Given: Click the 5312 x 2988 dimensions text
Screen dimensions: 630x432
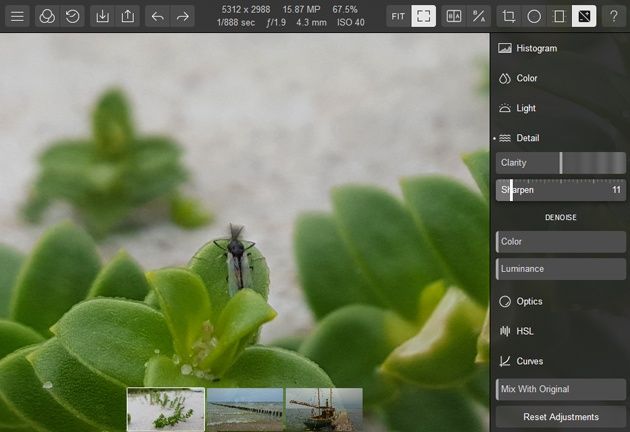Looking at the screenshot, I should click(246, 9).
